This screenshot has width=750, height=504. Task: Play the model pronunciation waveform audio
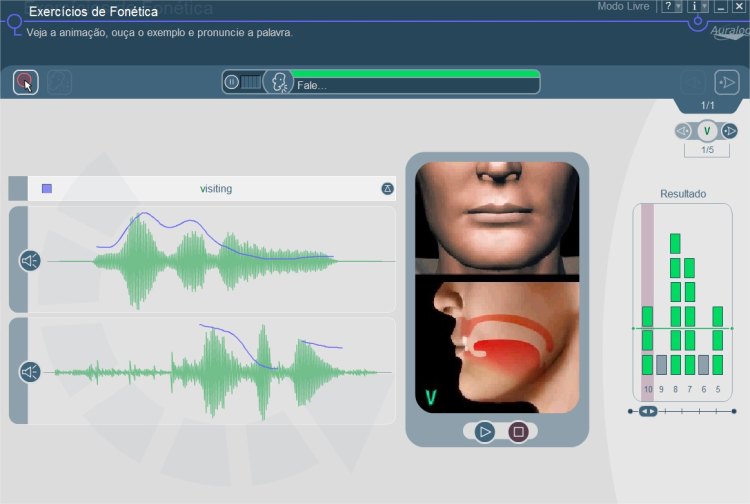[x=30, y=261]
